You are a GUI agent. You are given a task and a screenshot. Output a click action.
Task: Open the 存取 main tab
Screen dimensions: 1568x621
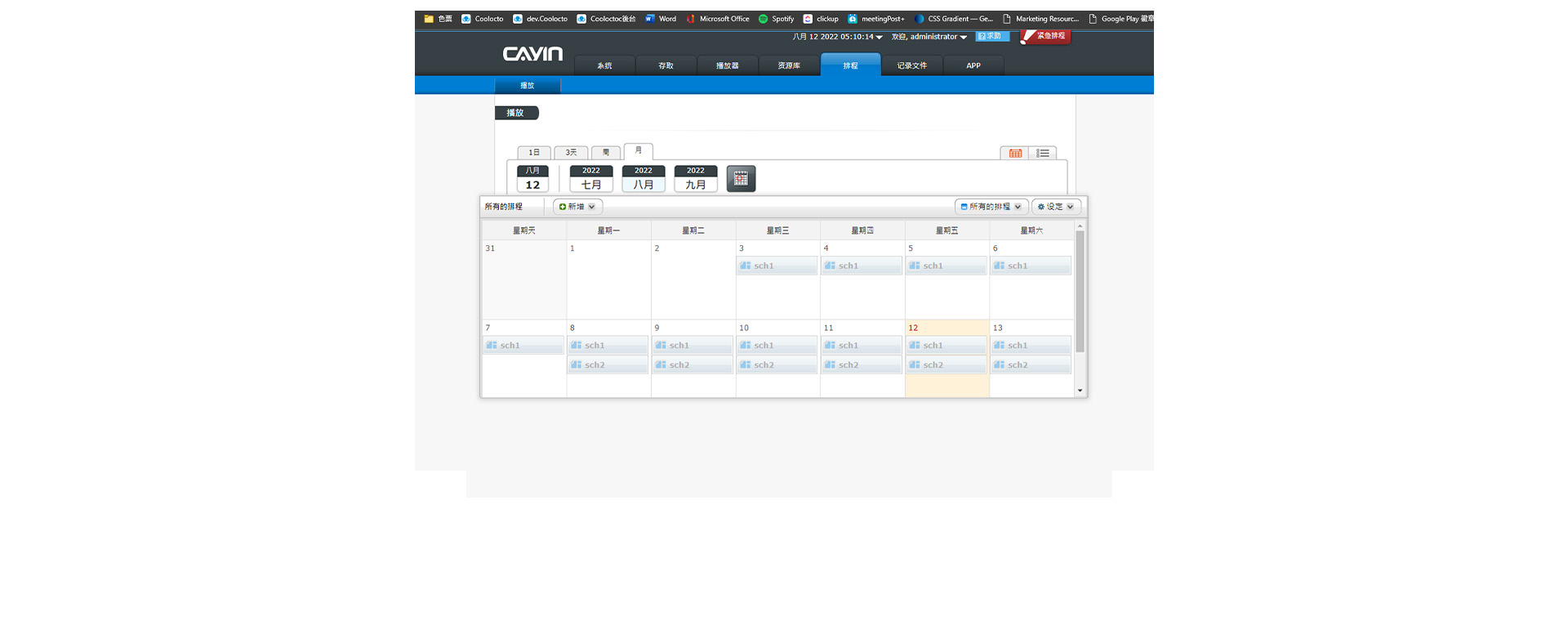point(666,65)
